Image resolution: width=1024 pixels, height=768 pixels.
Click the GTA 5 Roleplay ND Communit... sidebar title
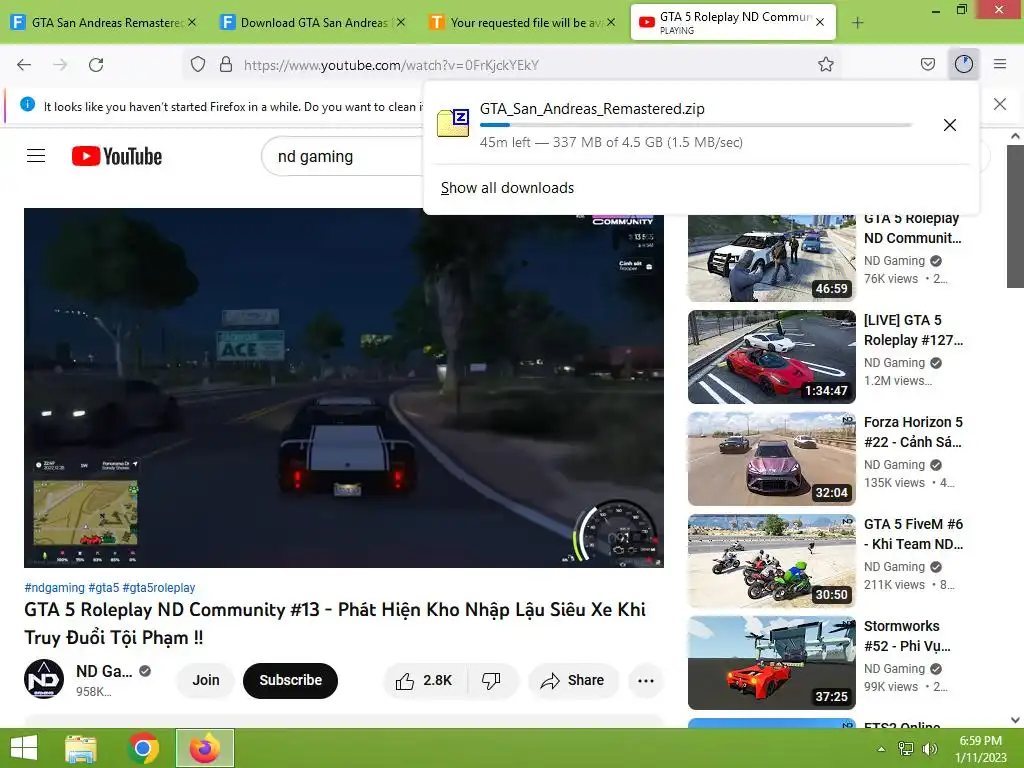(912, 228)
